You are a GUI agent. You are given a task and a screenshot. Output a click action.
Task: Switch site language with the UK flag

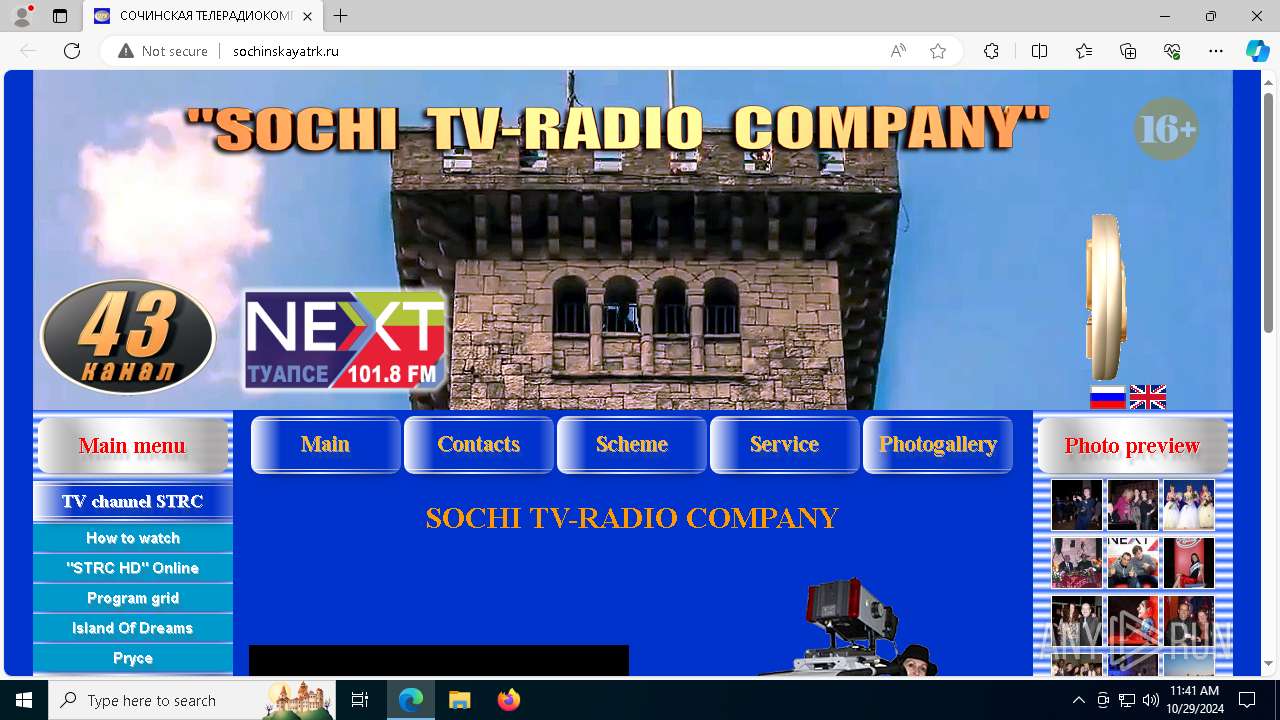(x=1148, y=397)
